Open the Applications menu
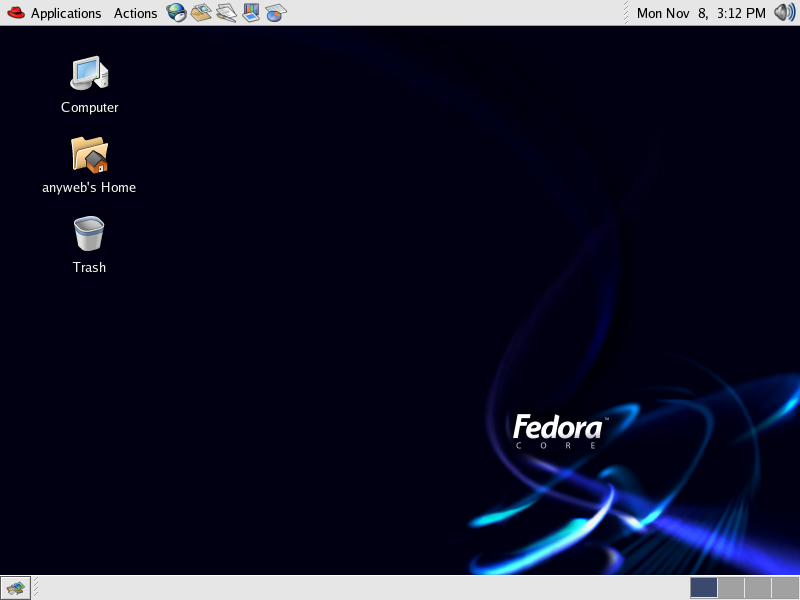 (x=66, y=13)
